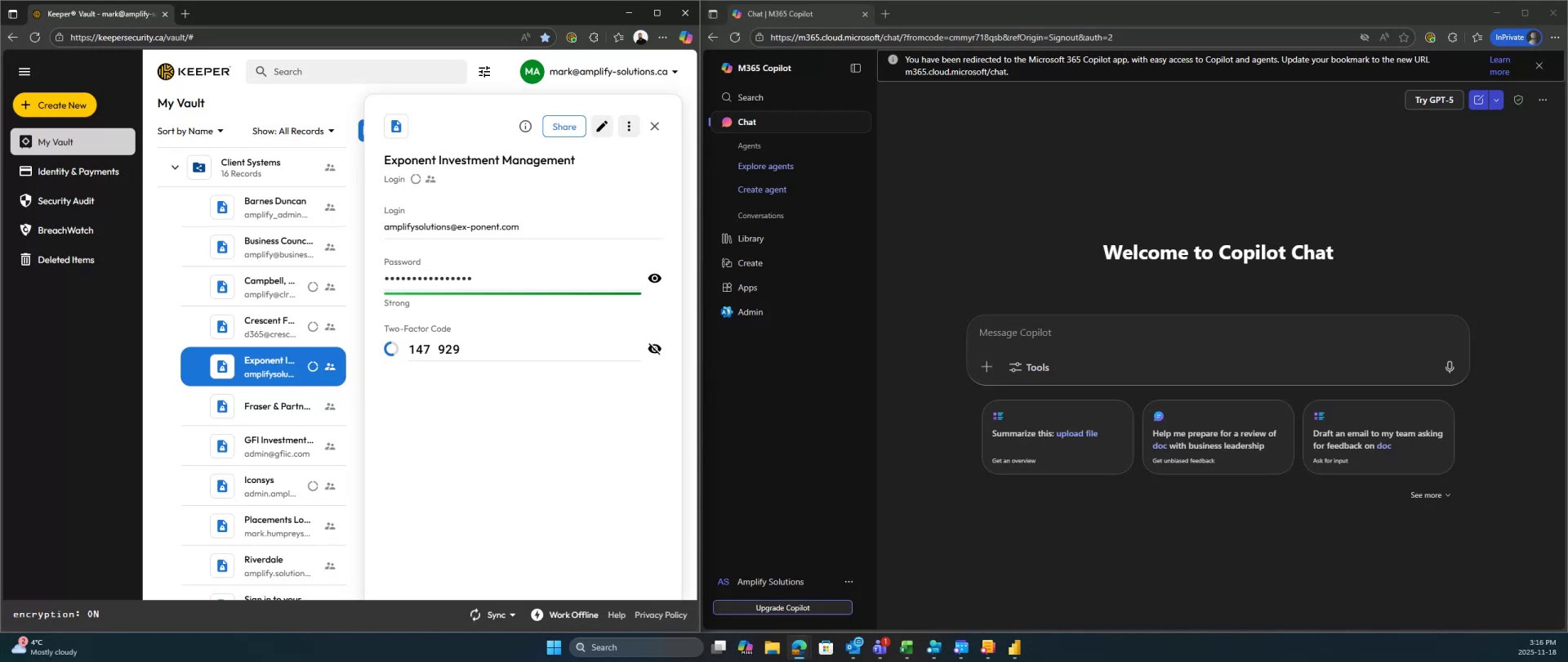This screenshot has height=662, width=1568.
Task: Edit record with the pencil icon
Action: click(x=602, y=127)
